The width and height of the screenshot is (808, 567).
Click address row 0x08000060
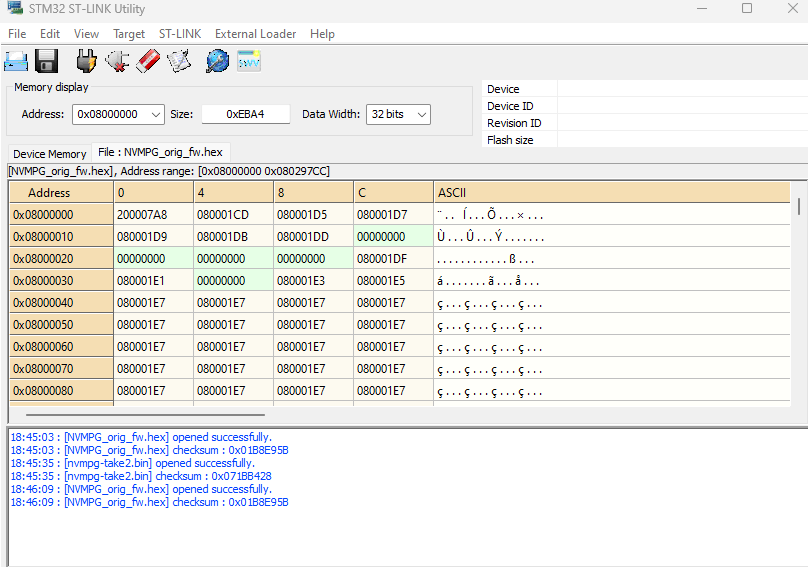click(x=61, y=347)
